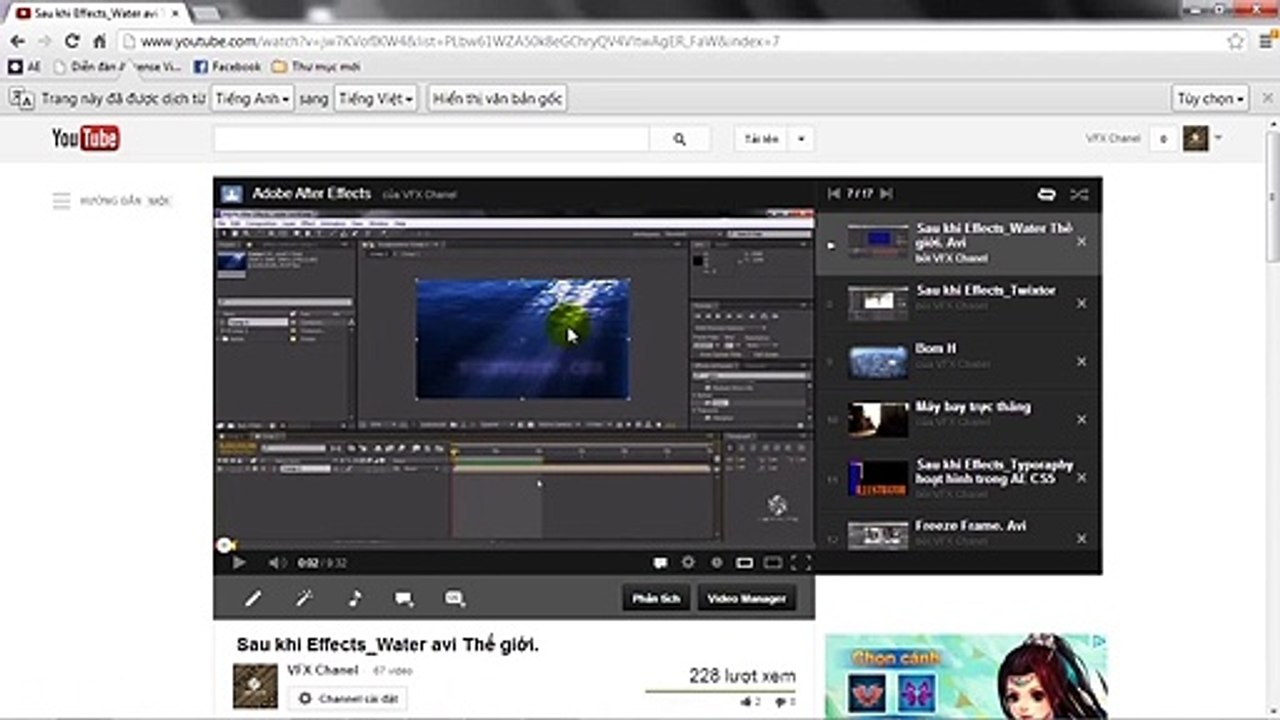Remove Sau khi Effects_Twixtor from playlist
Image resolution: width=1280 pixels, height=720 pixels.
pyautogui.click(x=1081, y=303)
